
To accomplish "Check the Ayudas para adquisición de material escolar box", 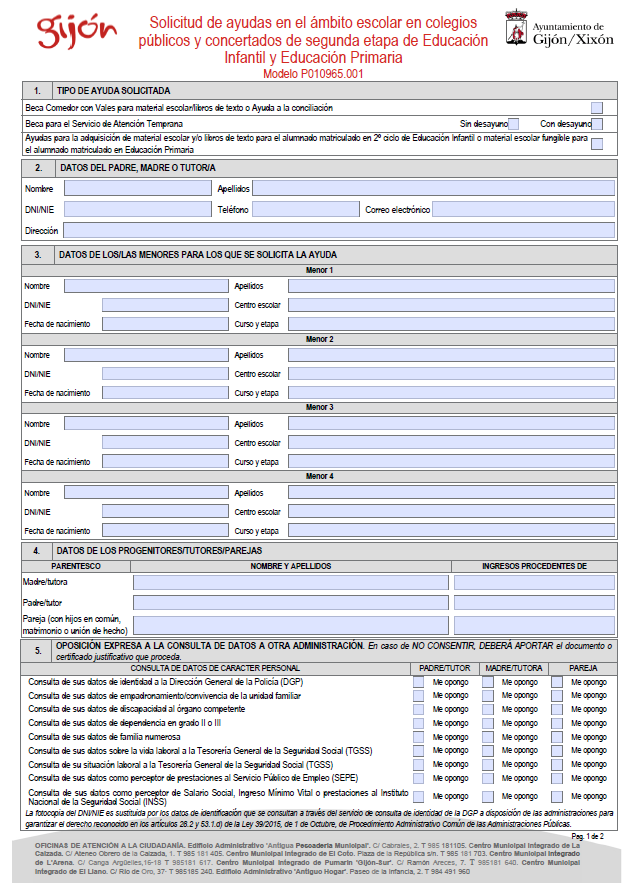I will [x=597, y=144].
